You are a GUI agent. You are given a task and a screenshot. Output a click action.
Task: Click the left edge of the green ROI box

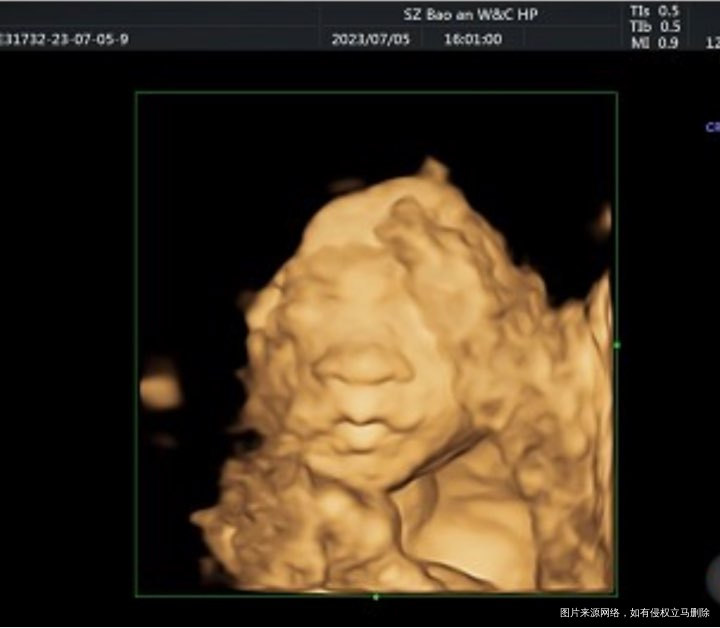click(136, 345)
